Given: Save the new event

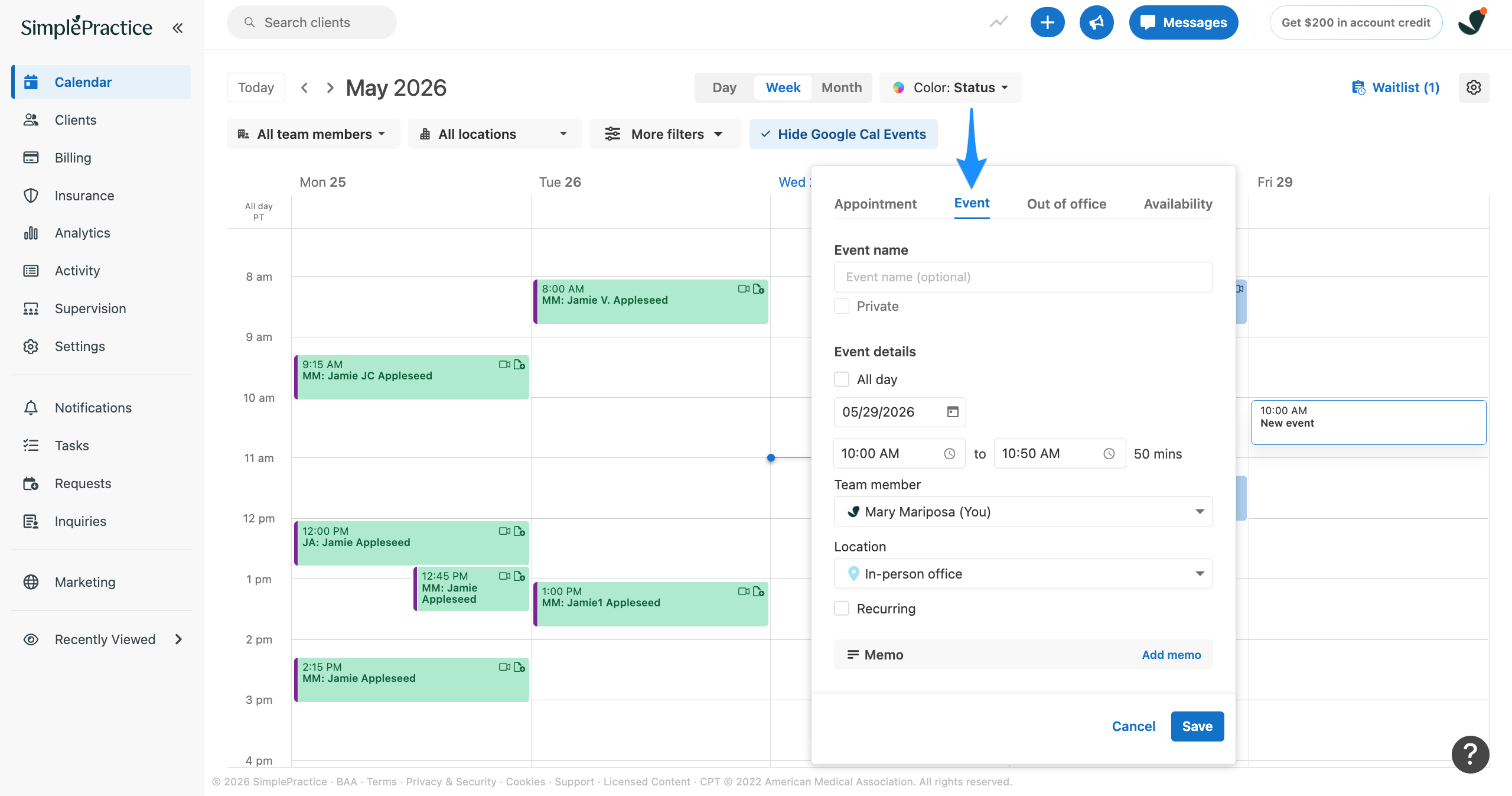Looking at the screenshot, I should pos(1197,726).
